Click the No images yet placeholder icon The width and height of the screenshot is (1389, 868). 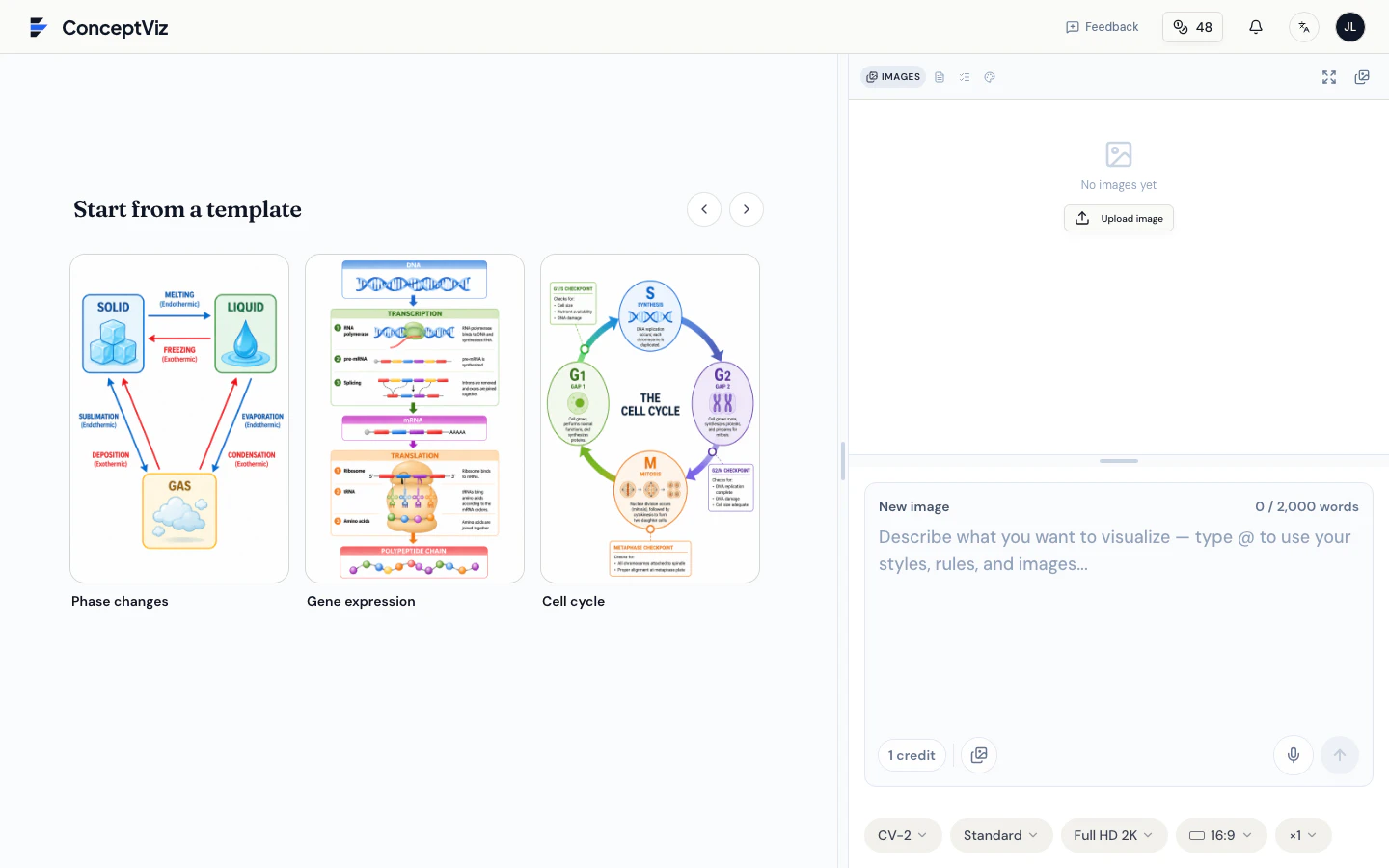pyautogui.click(x=1119, y=154)
